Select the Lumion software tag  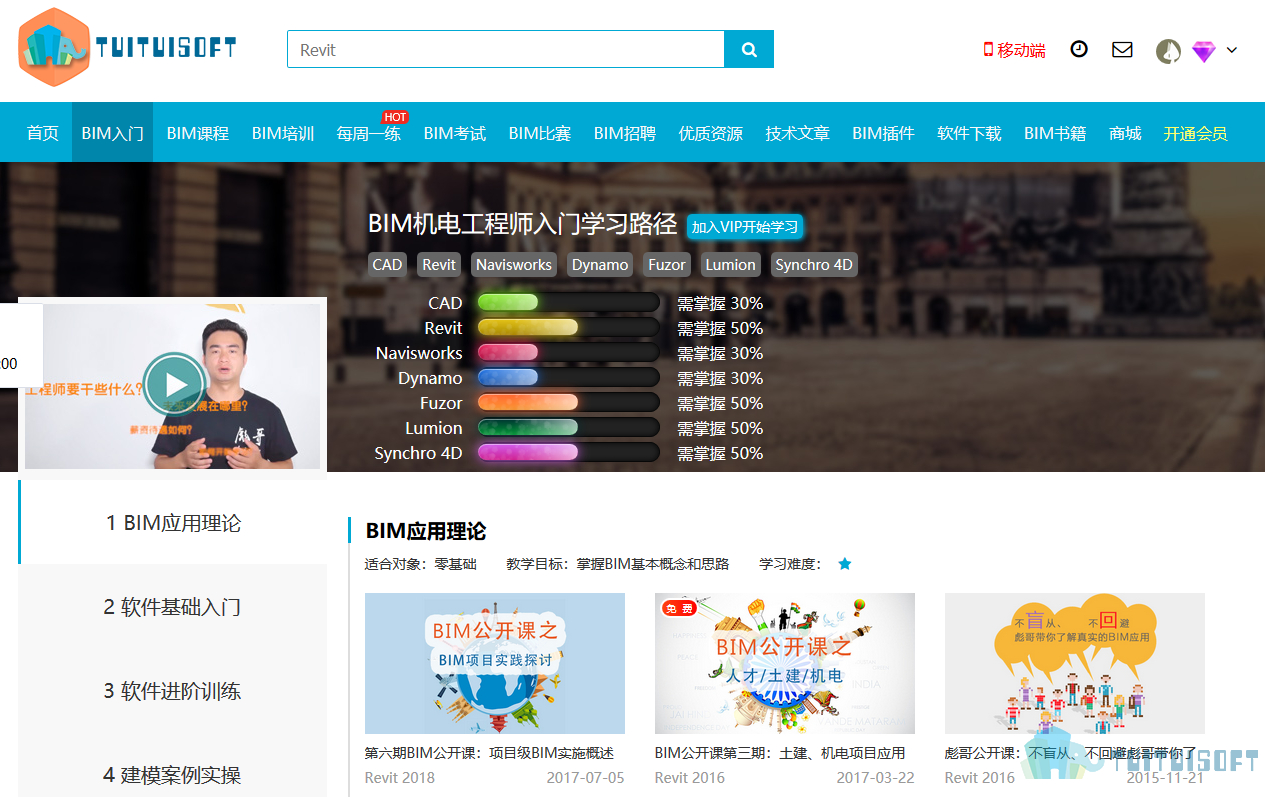pyautogui.click(x=730, y=265)
